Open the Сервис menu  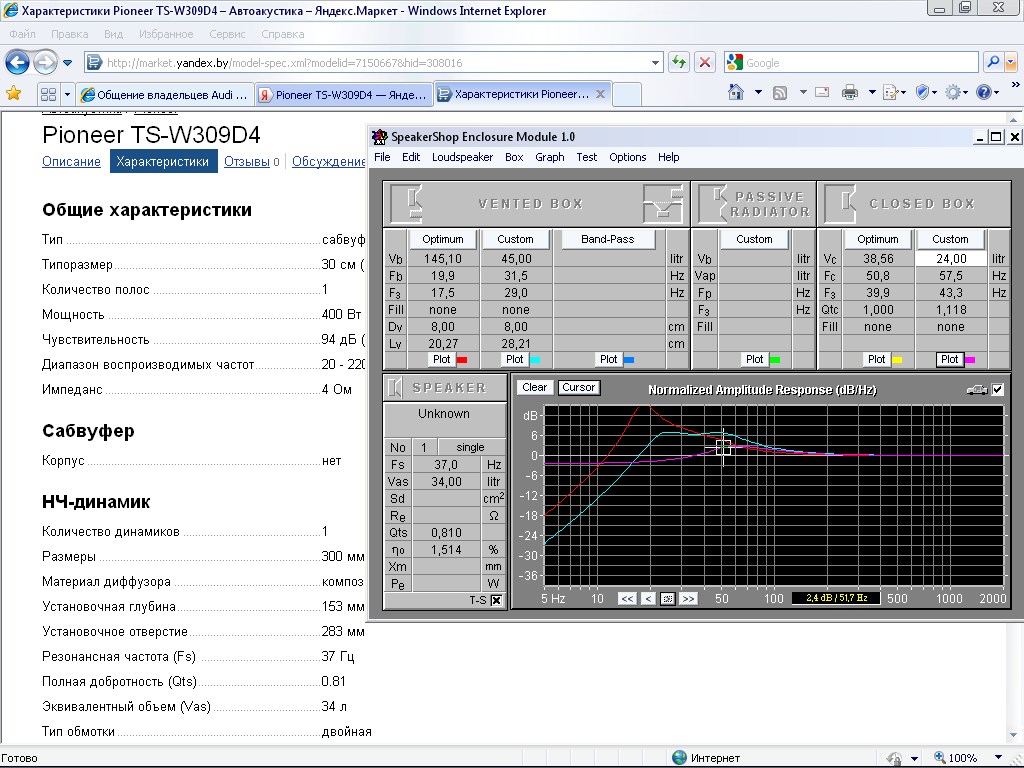point(227,34)
